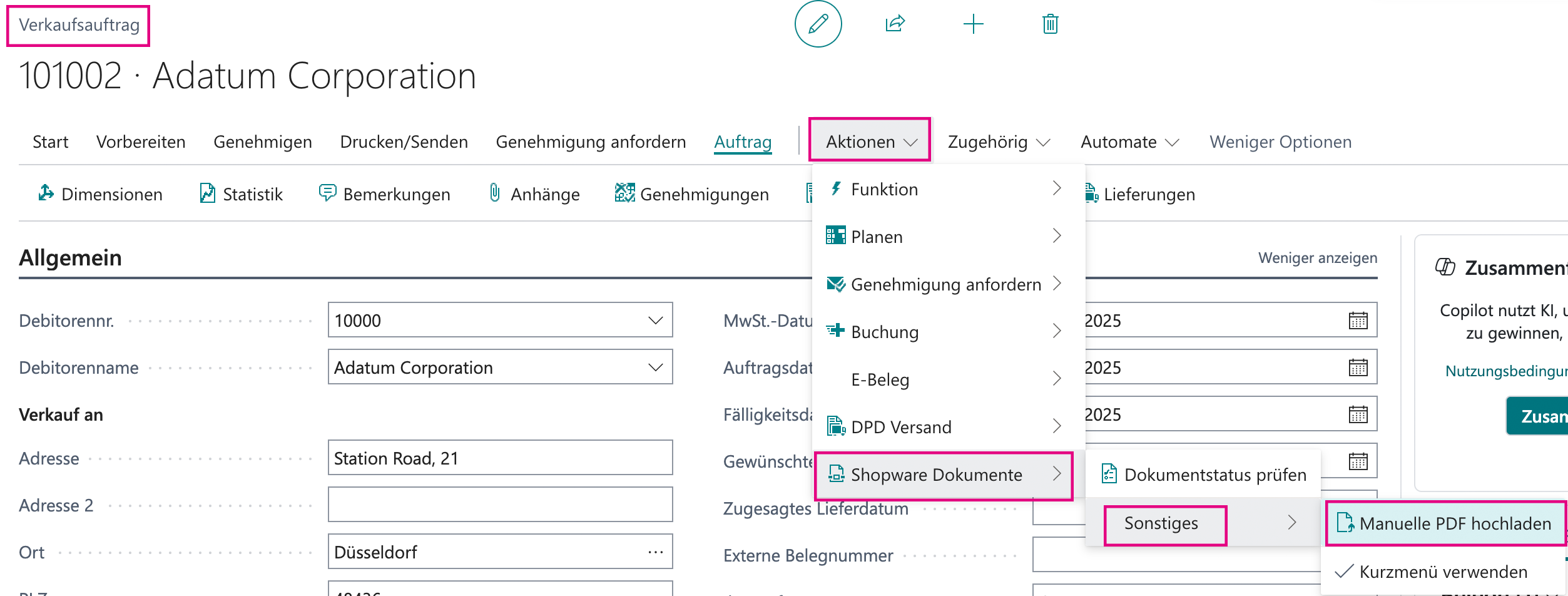Click the Bemerkungen action label

(x=397, y=194)
